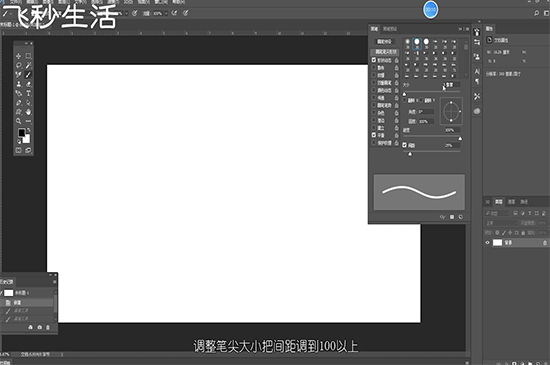
Task: Delete current state in History panel
Action: pos(48,327)
